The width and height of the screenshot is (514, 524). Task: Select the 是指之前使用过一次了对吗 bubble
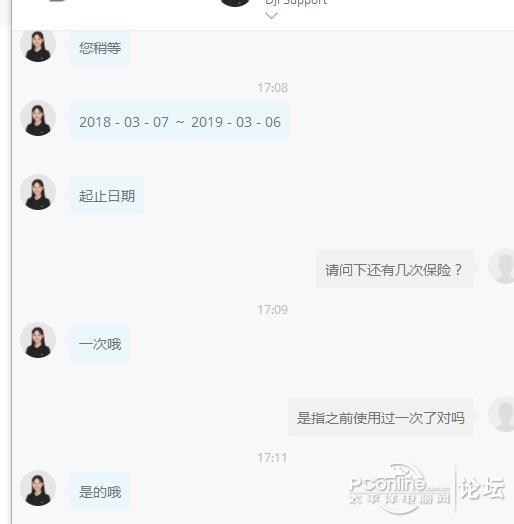click(x=381, y=417)
